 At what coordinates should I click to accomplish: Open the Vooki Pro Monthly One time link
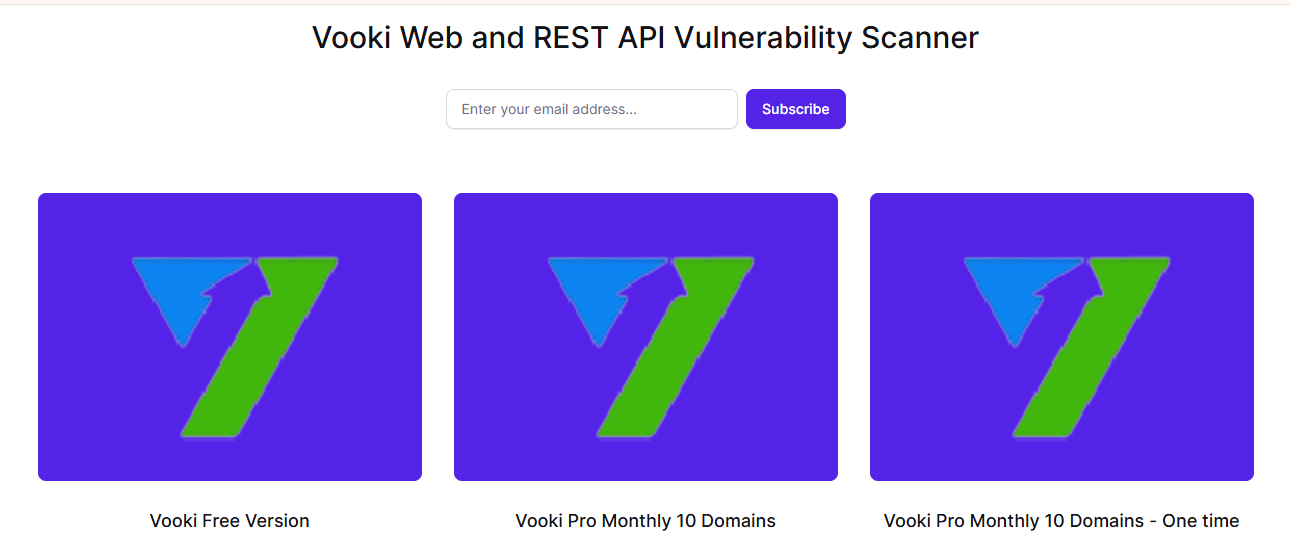(1061, 521)
